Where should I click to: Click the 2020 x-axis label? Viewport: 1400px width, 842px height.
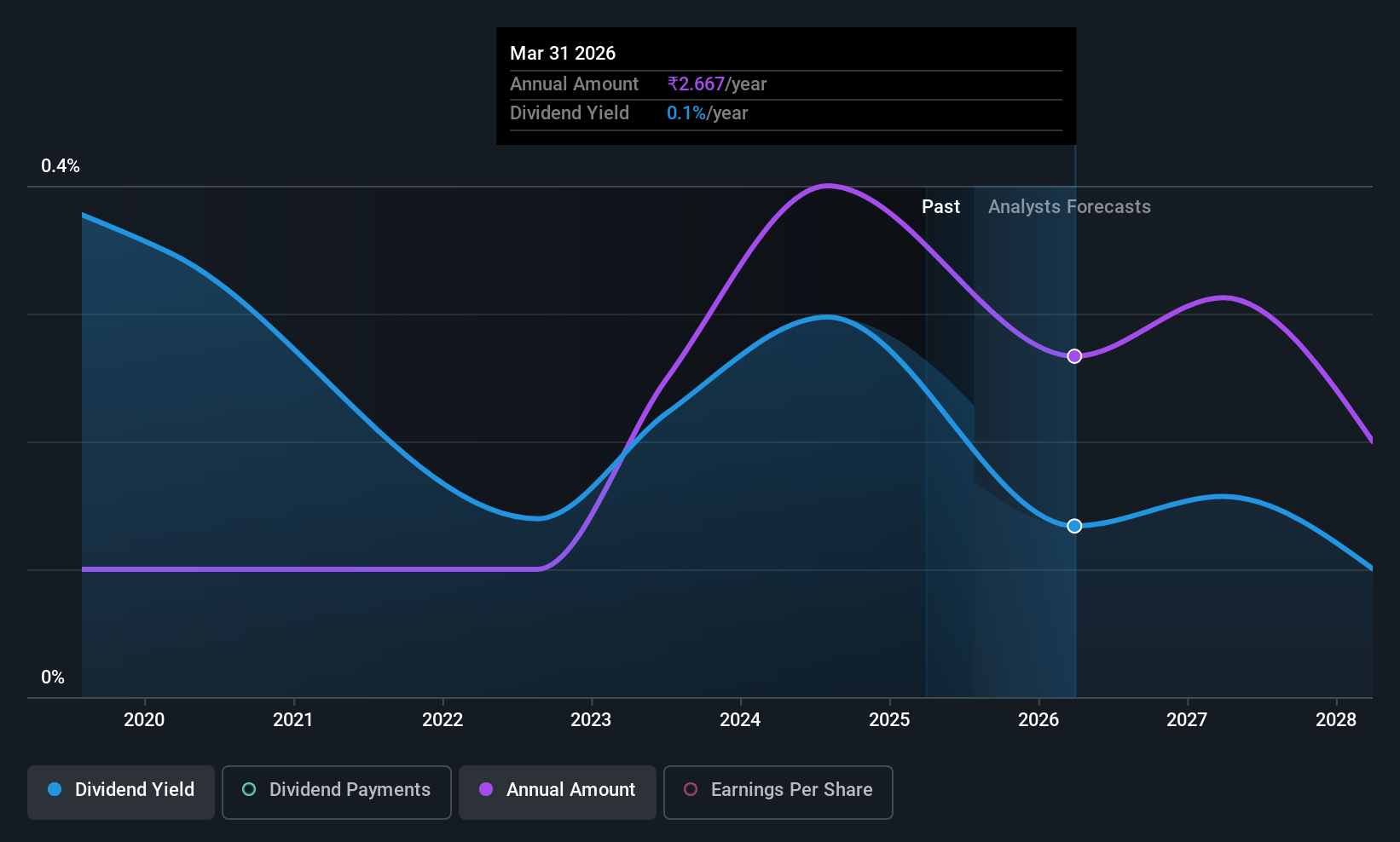144,720
